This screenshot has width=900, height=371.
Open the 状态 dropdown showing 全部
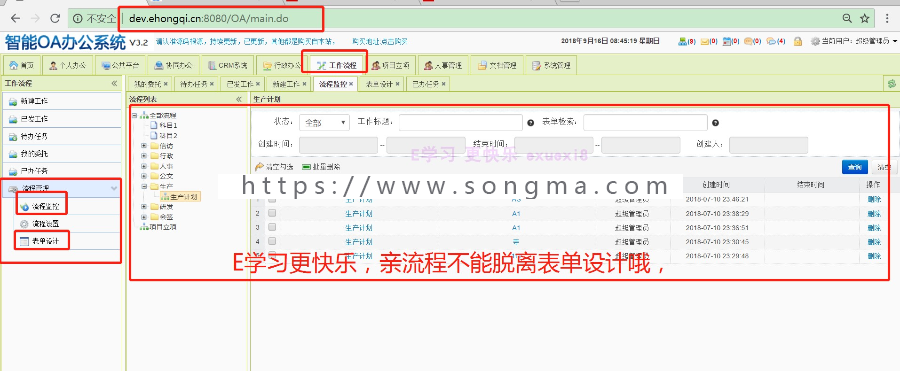[324, 122]
